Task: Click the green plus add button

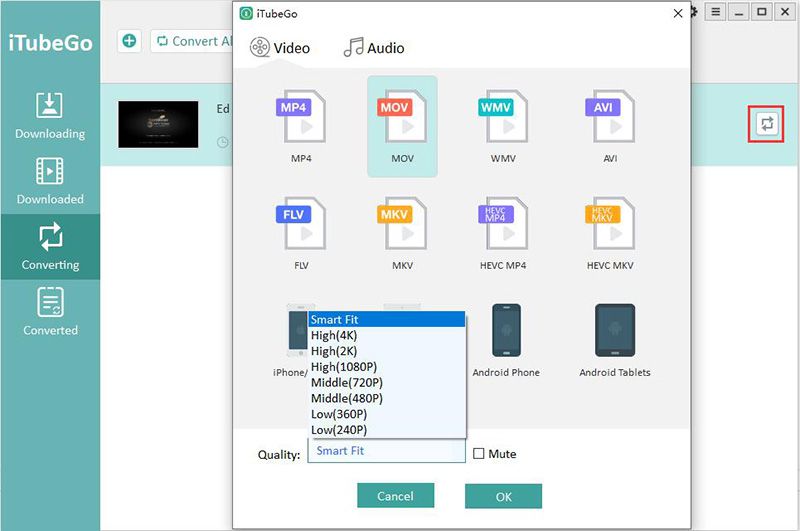Action: (129, 41)
